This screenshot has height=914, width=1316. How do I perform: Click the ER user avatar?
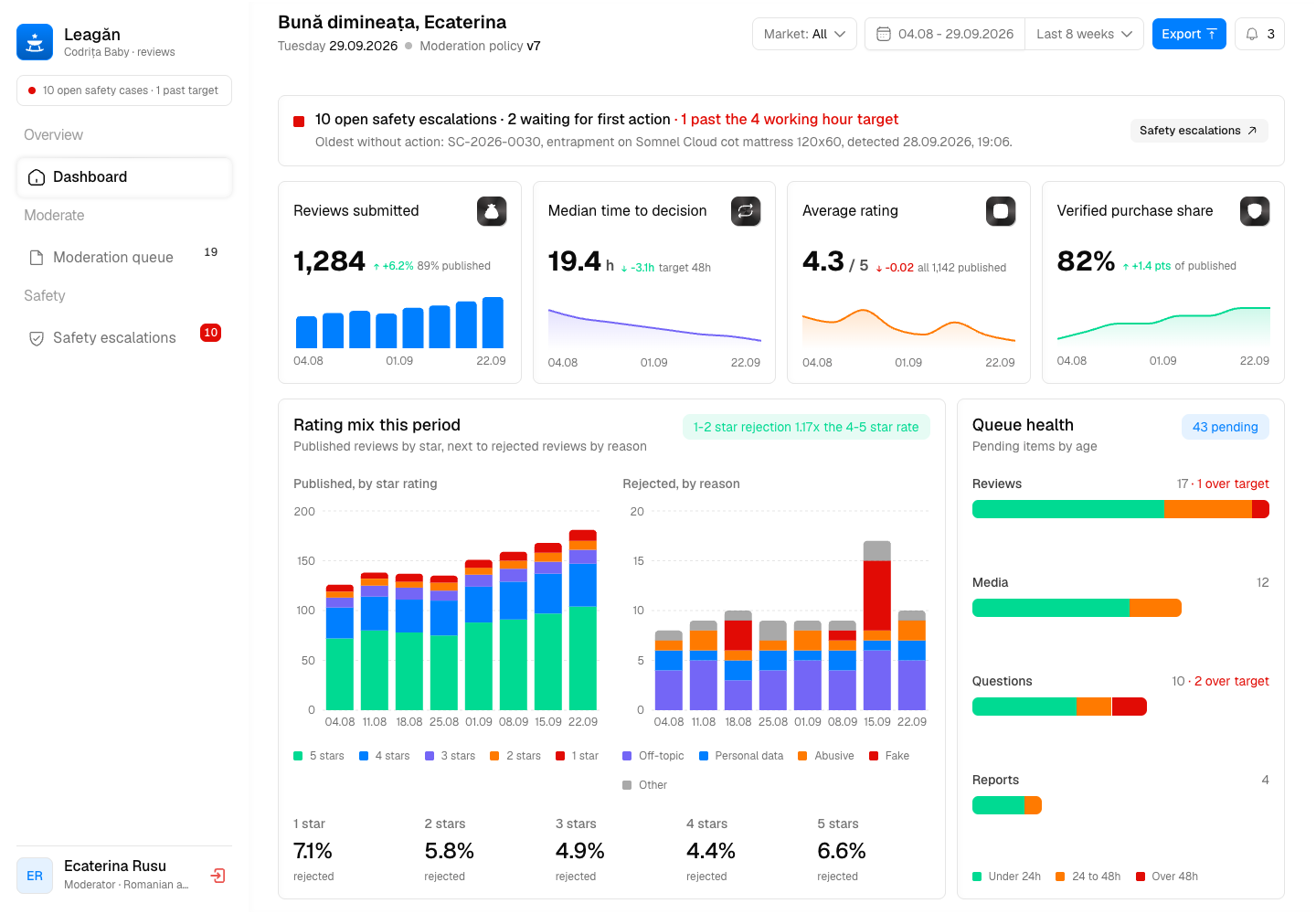click(35, 876)
